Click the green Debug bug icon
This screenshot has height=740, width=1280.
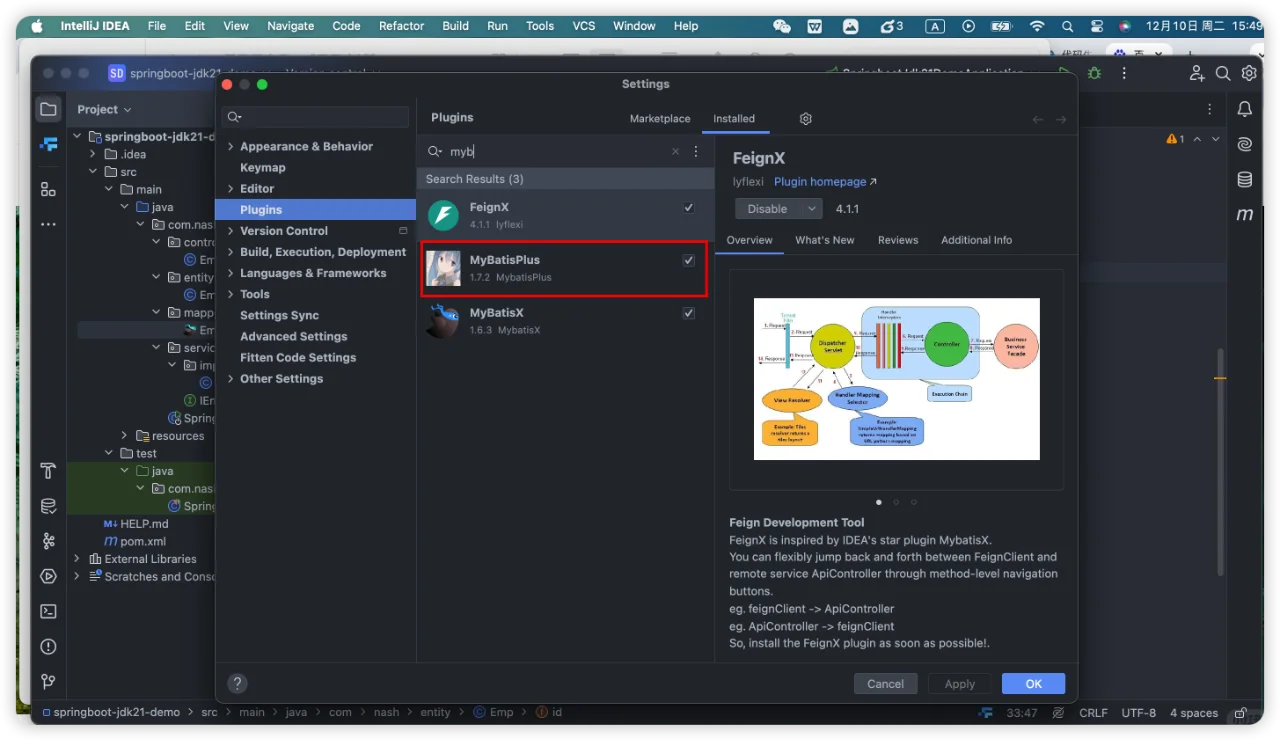point(1095,73)
